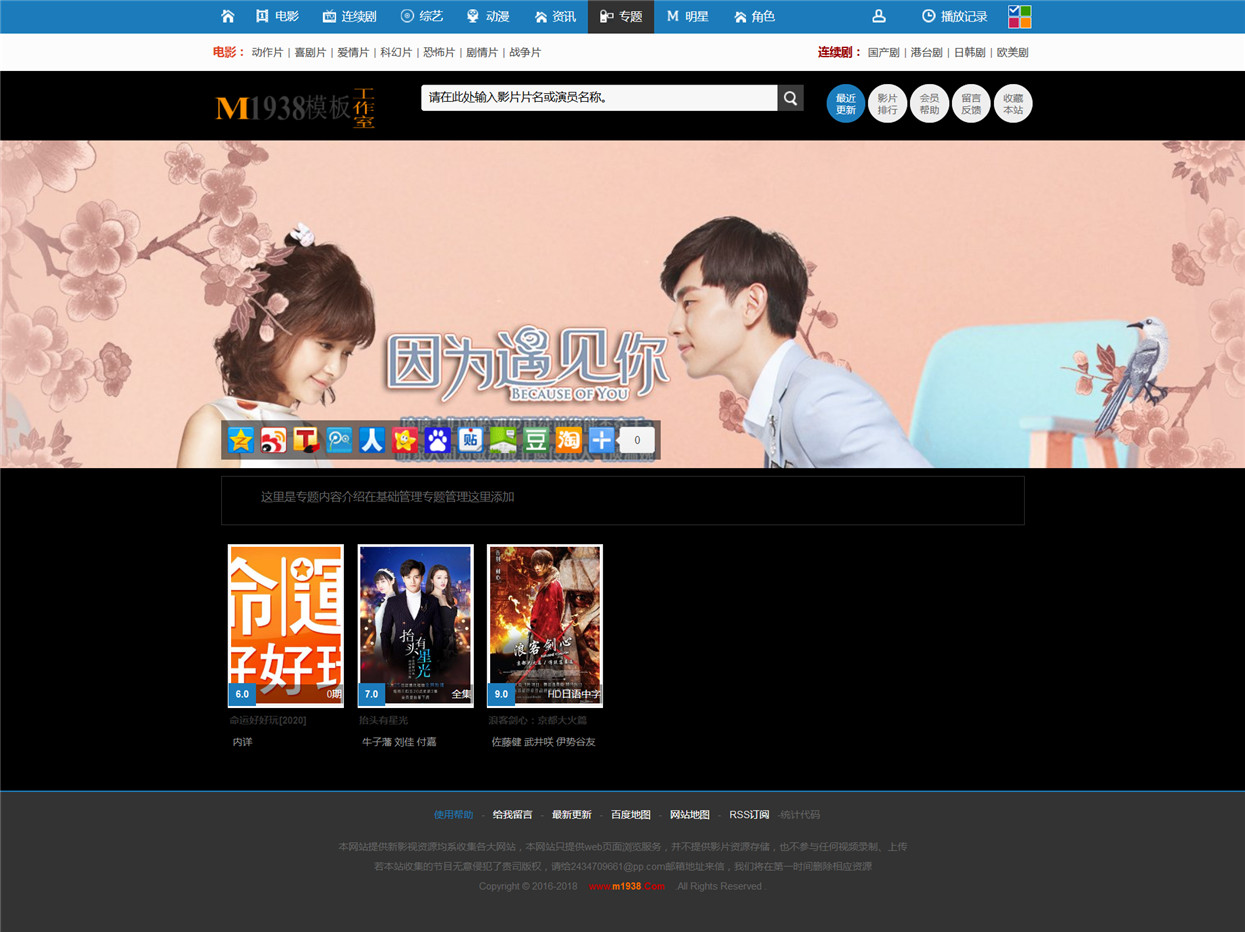Open the 使用帮助 footer link

click(453, 815)
